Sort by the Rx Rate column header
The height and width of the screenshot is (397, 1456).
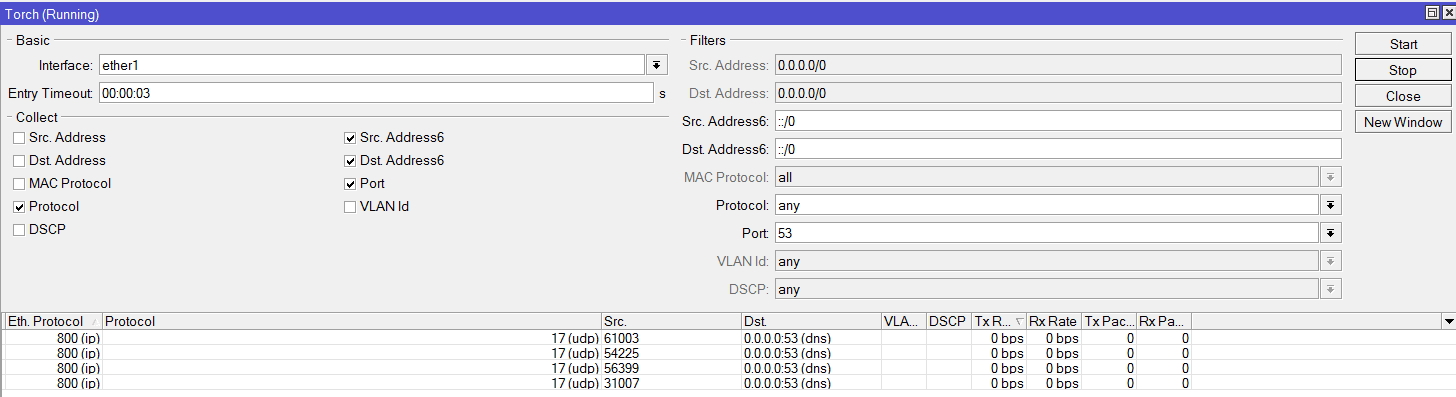click(1054, 322)
